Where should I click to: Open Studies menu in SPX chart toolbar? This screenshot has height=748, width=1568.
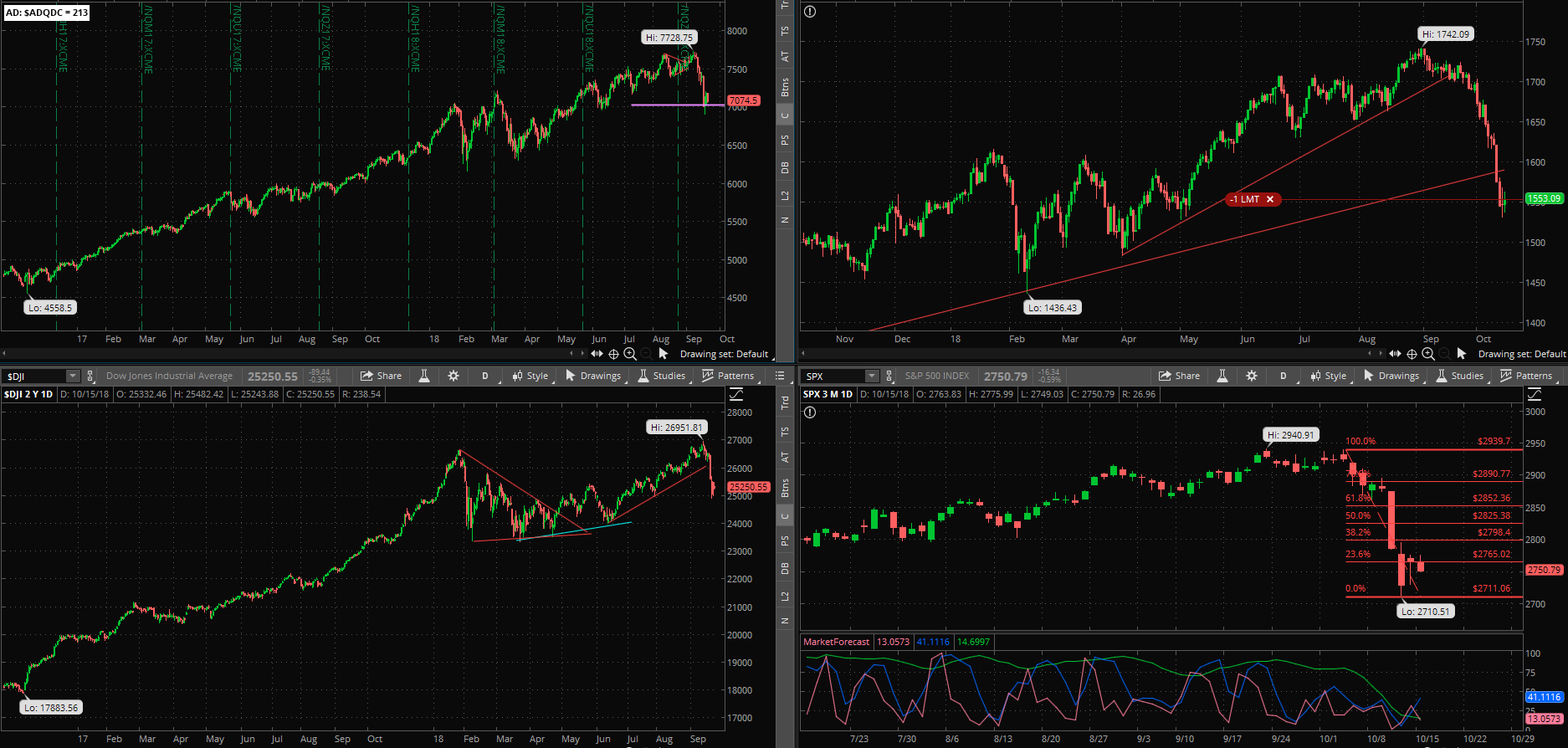pyautogui.click(x=1460, y=376)
